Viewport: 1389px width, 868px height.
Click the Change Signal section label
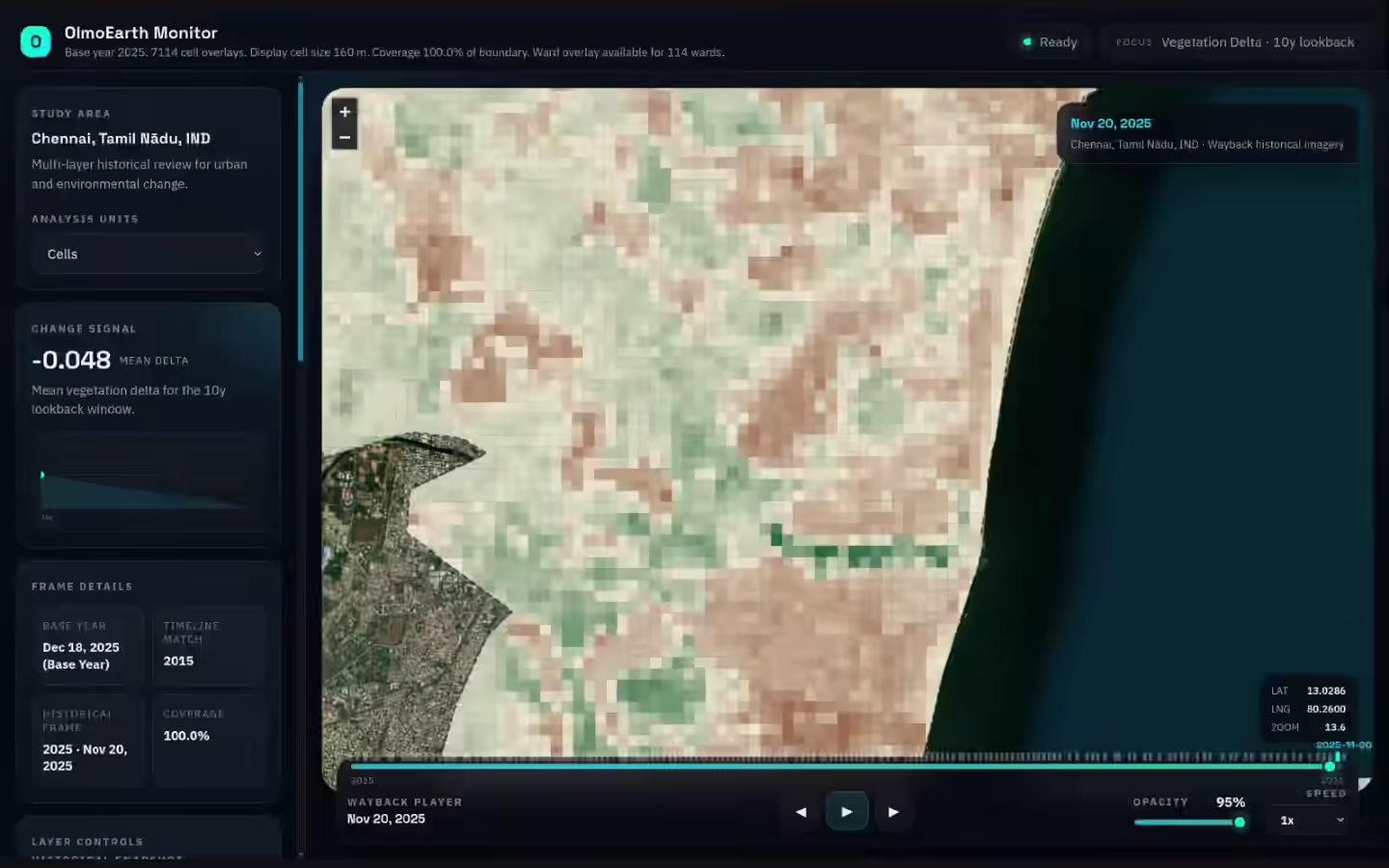(84, 329)
